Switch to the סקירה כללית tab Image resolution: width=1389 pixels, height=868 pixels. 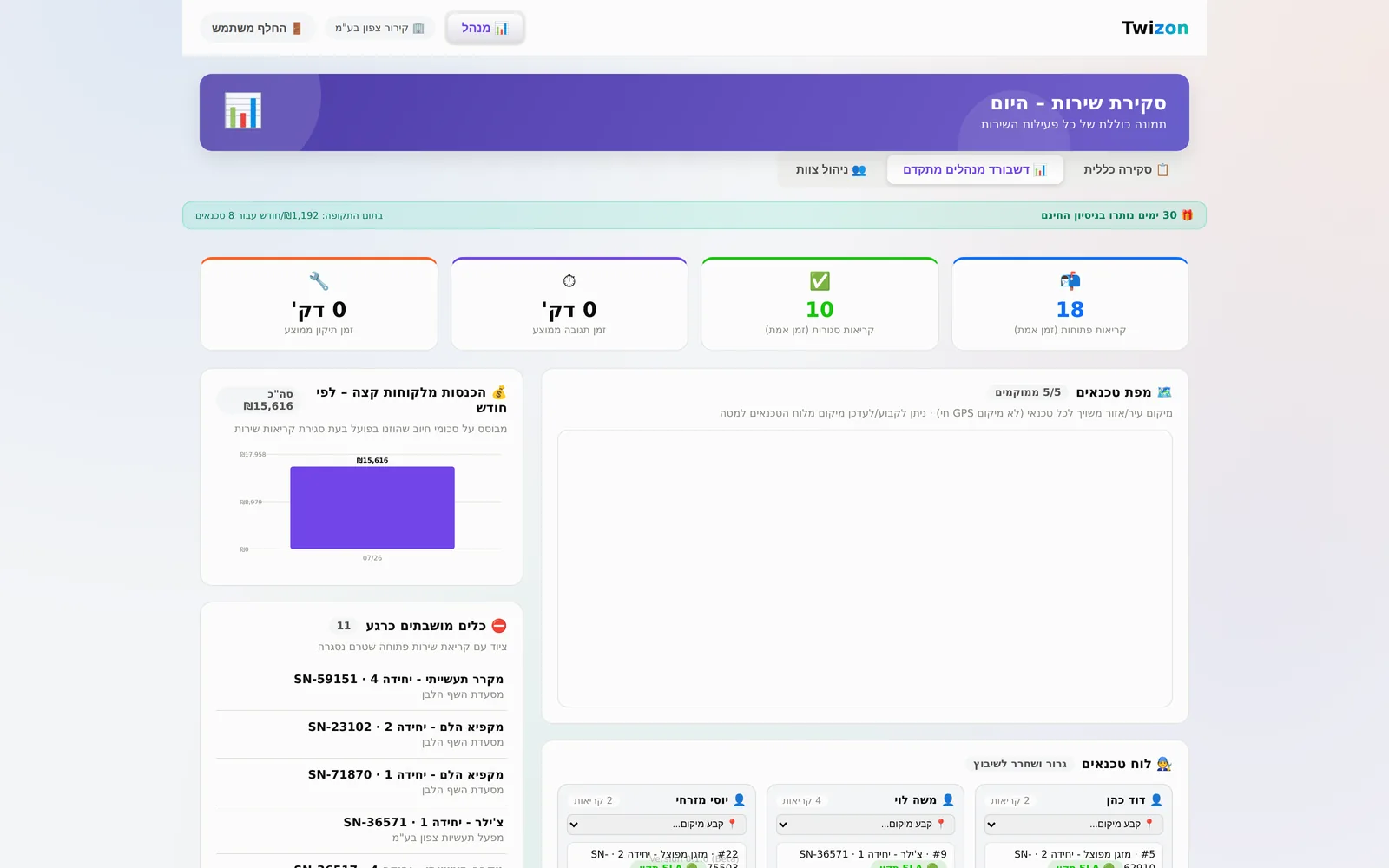click(x=1126, y=169)
